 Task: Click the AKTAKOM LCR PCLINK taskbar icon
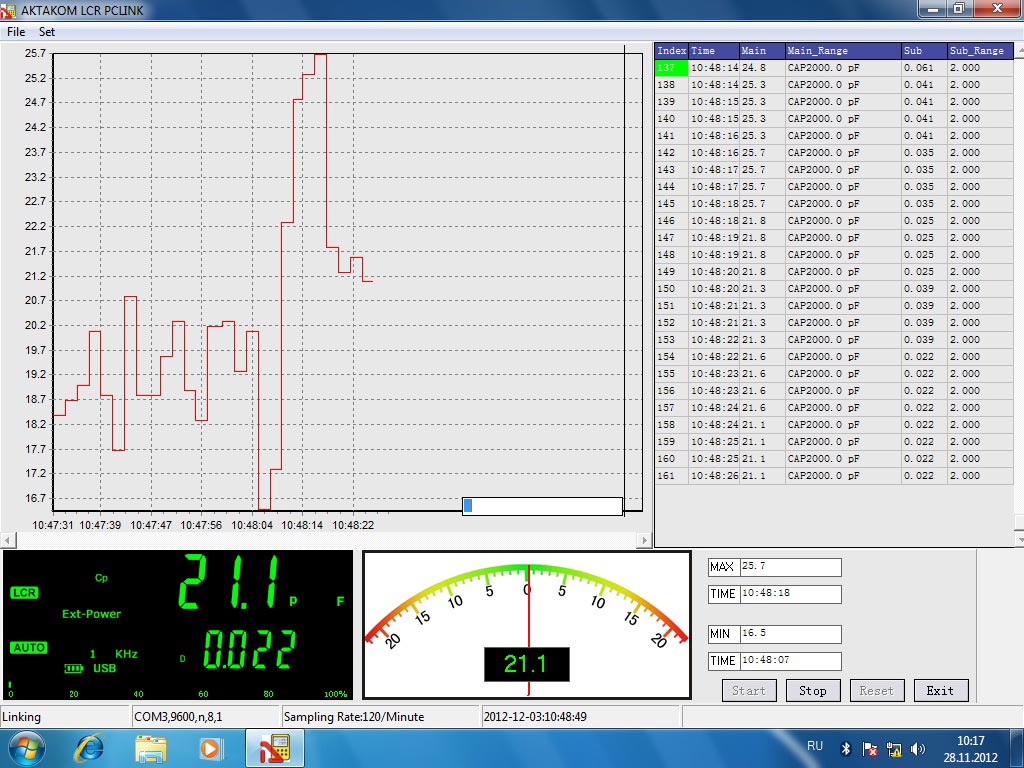pyautogui.click(x=275, y=748)
